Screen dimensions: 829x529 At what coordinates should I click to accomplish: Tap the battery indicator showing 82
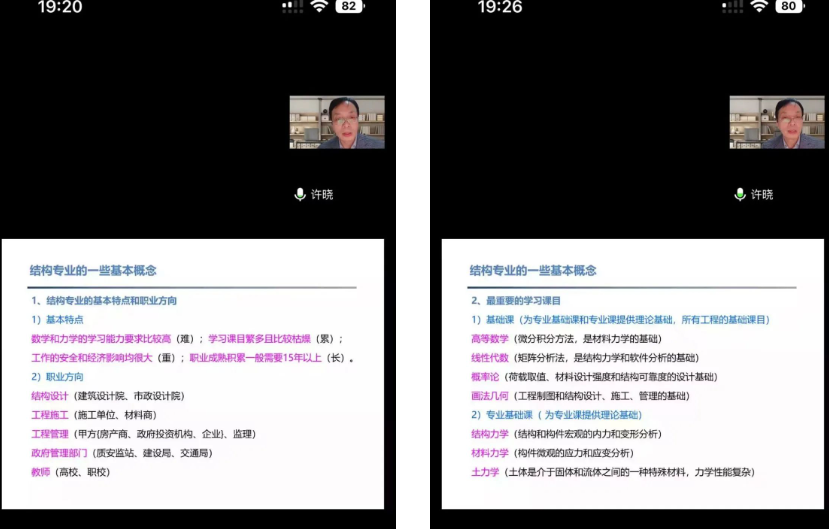click(x=349, y=6)
